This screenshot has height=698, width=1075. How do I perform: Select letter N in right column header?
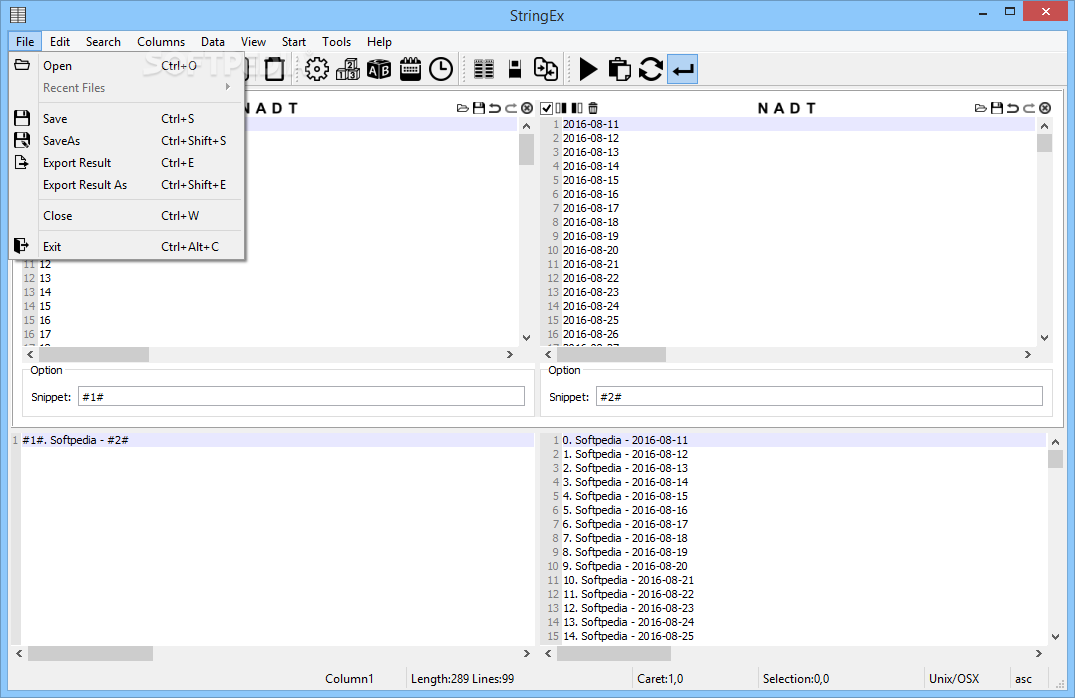pyautogui.click(x=763, y=108)
